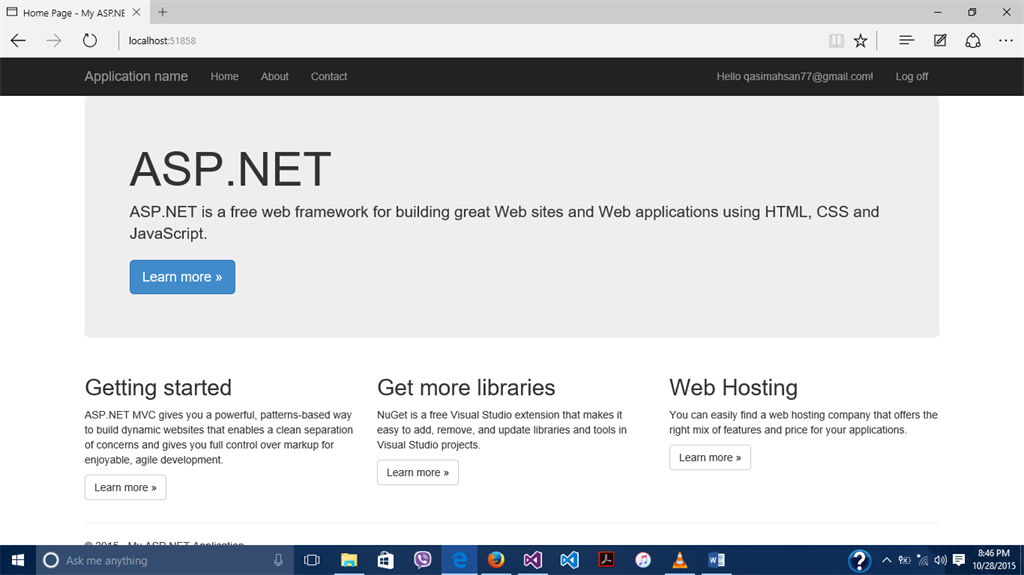Open Viber from the taskbar
This screenshot has height=575, width=1024.
pos(423,560)
